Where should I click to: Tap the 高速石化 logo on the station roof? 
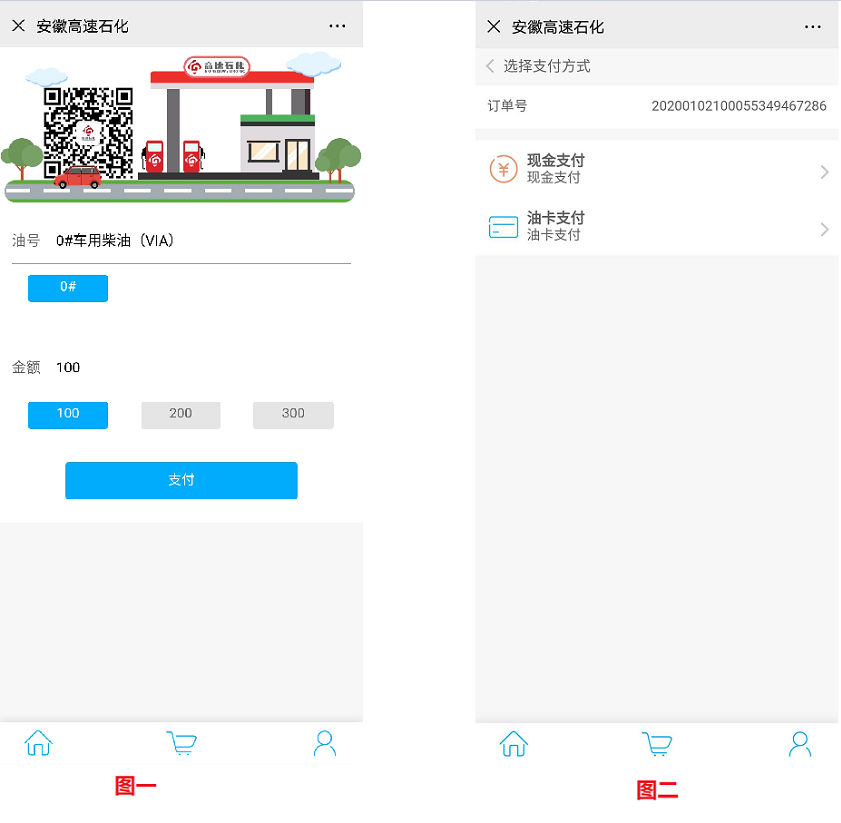tap(217, 67)
